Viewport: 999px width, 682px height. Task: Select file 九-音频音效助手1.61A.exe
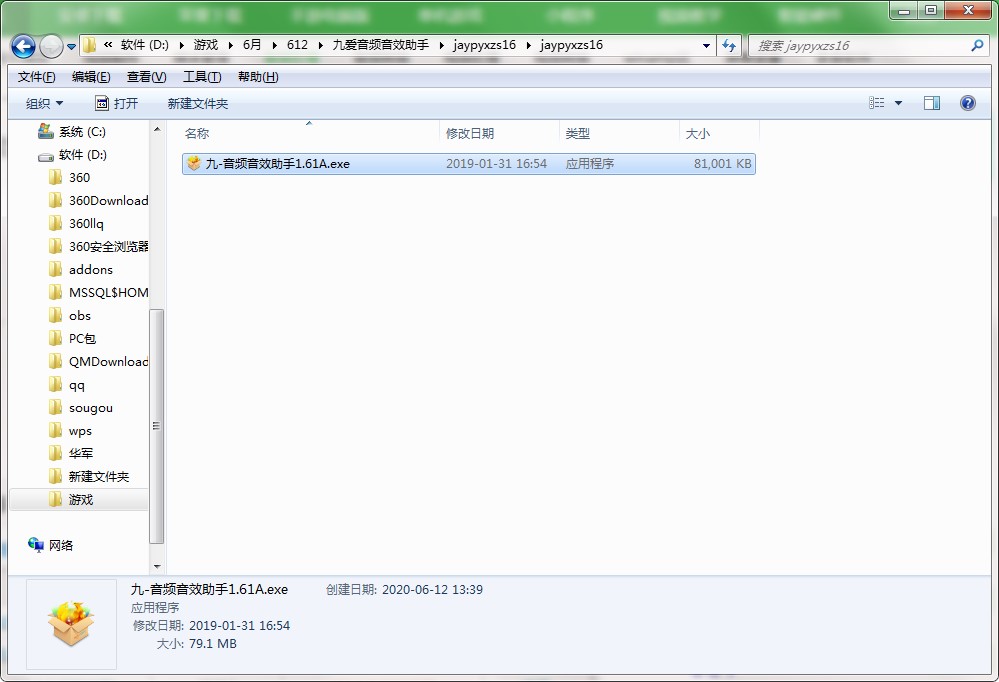pos(468,164)
